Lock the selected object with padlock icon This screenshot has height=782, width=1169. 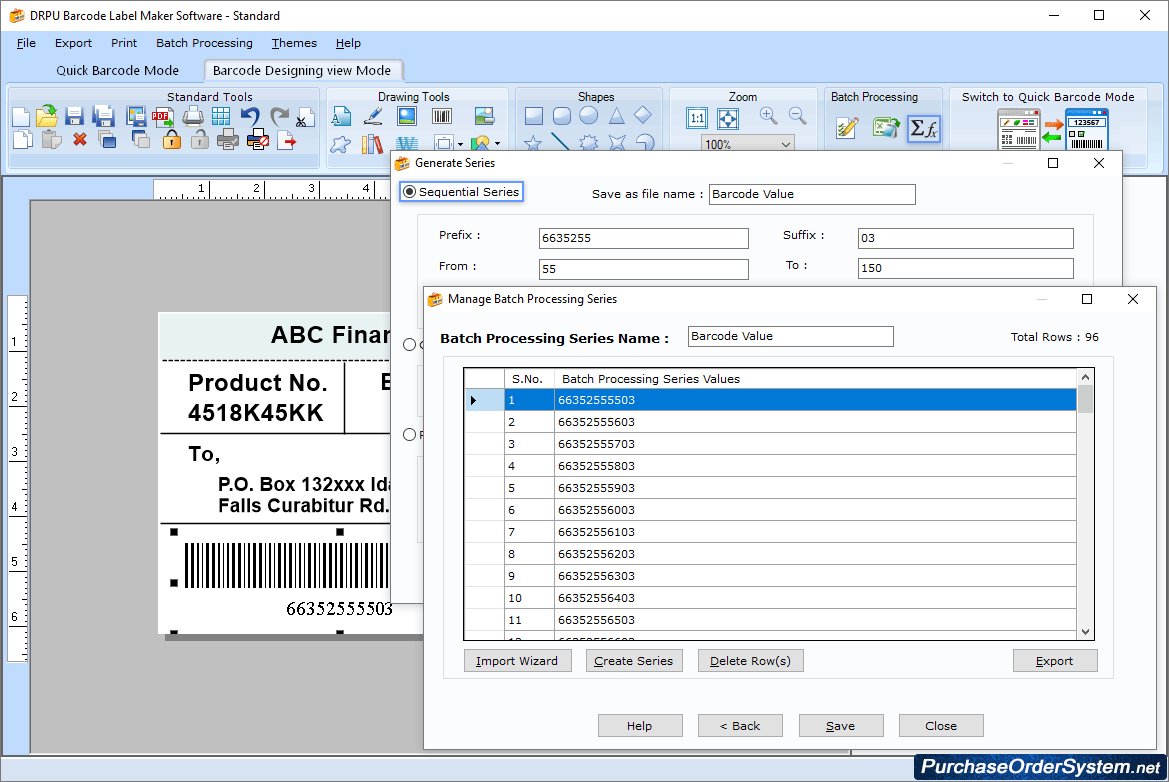click(171, 141)
